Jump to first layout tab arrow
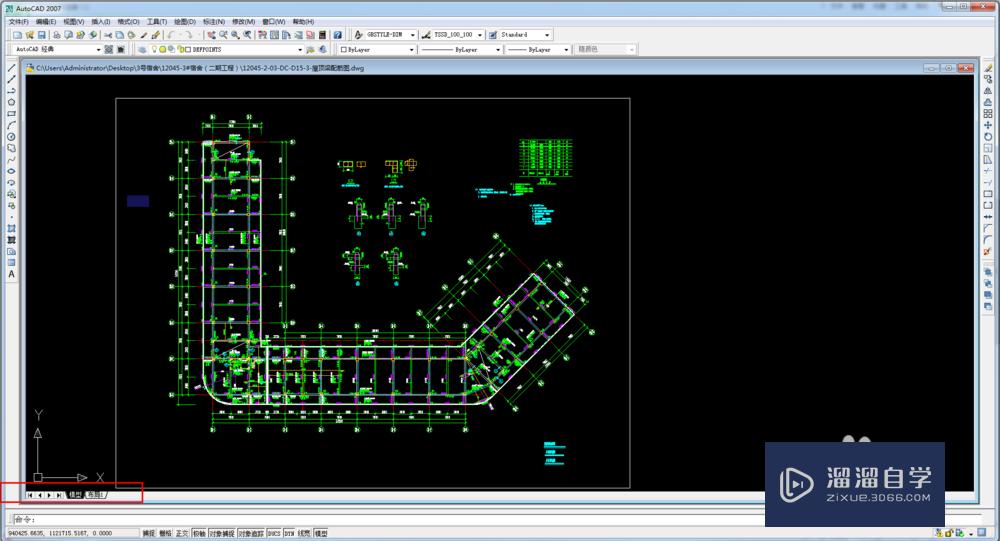The image size is (1000, 541). click(x=30, y=495)
